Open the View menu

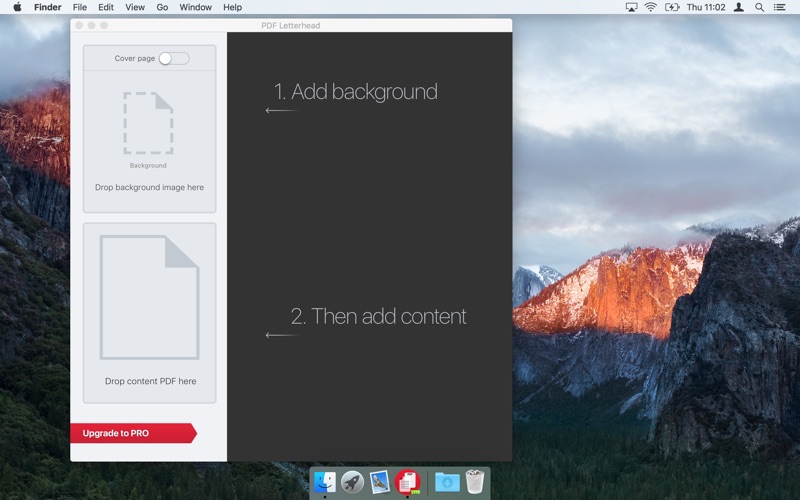click(135, 7)
